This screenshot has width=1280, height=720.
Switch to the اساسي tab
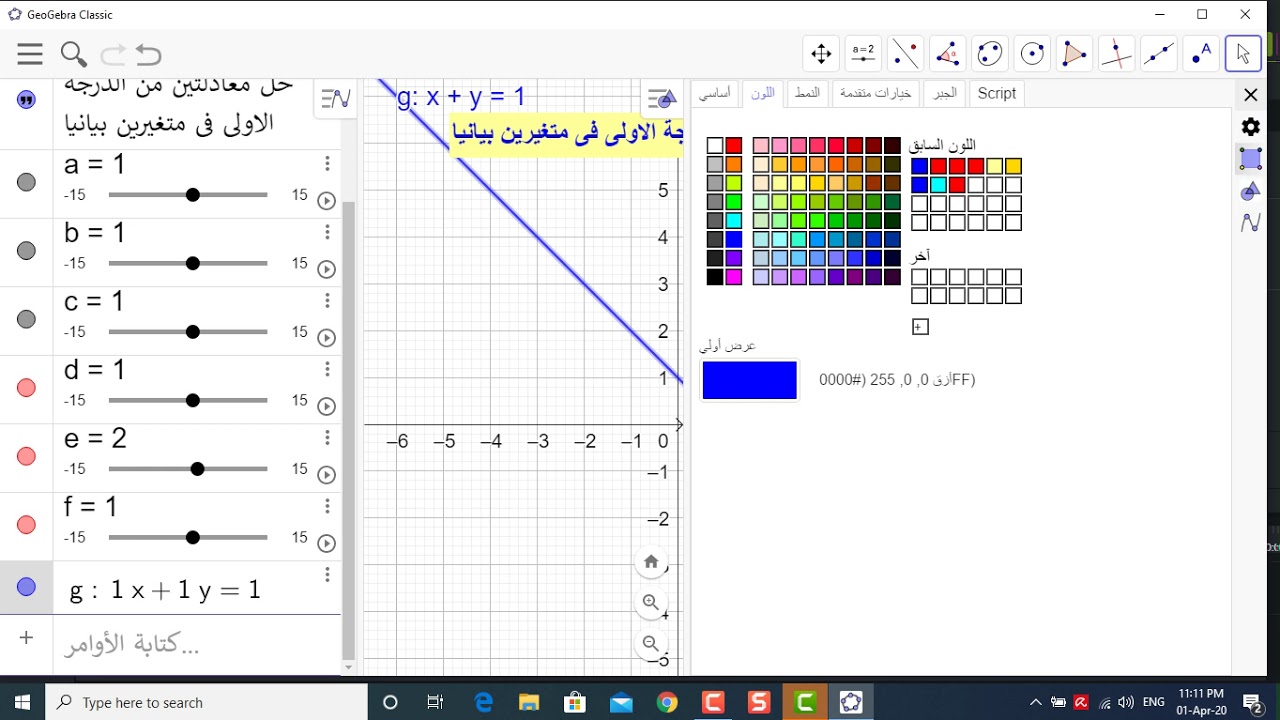point(714,93)
